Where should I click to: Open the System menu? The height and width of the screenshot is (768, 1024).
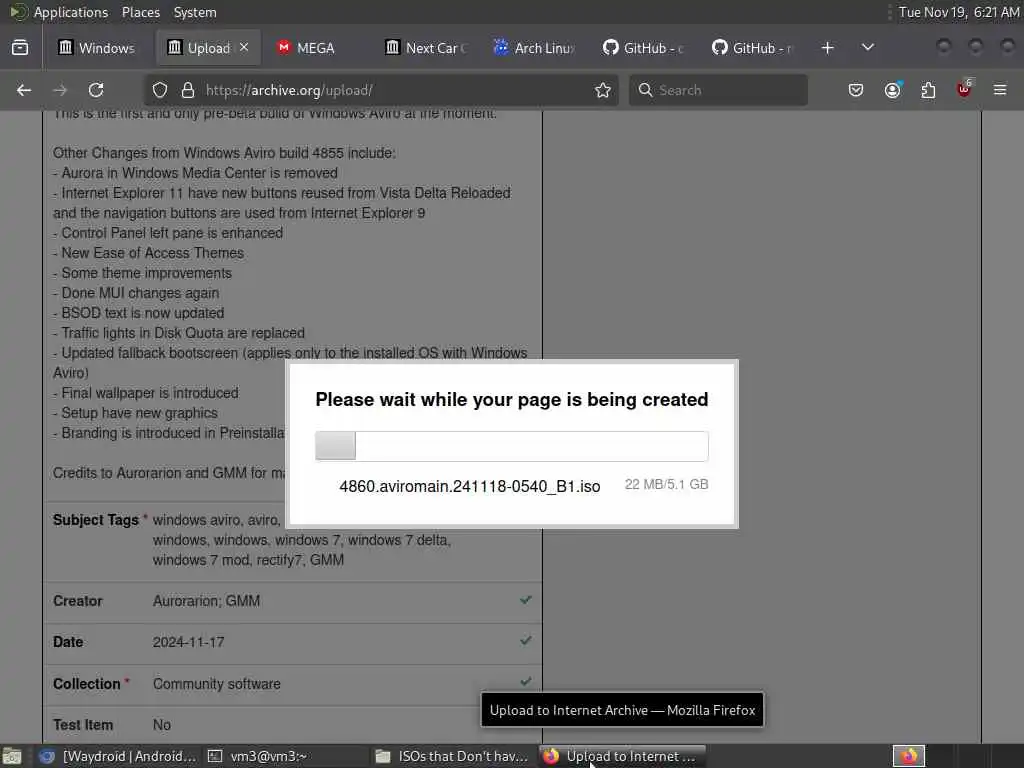click(195, 12)
